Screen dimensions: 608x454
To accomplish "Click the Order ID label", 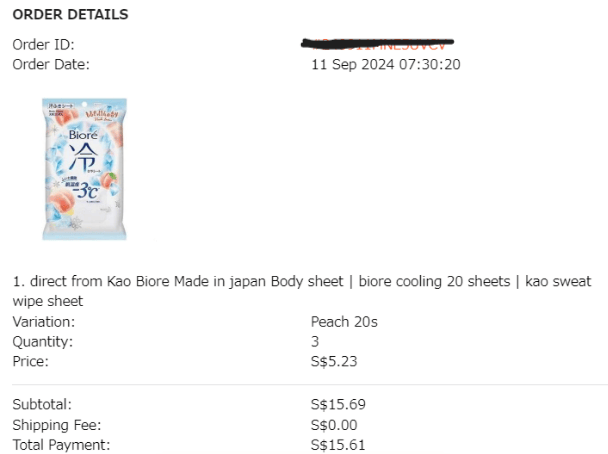I will [x=43, y=44].
